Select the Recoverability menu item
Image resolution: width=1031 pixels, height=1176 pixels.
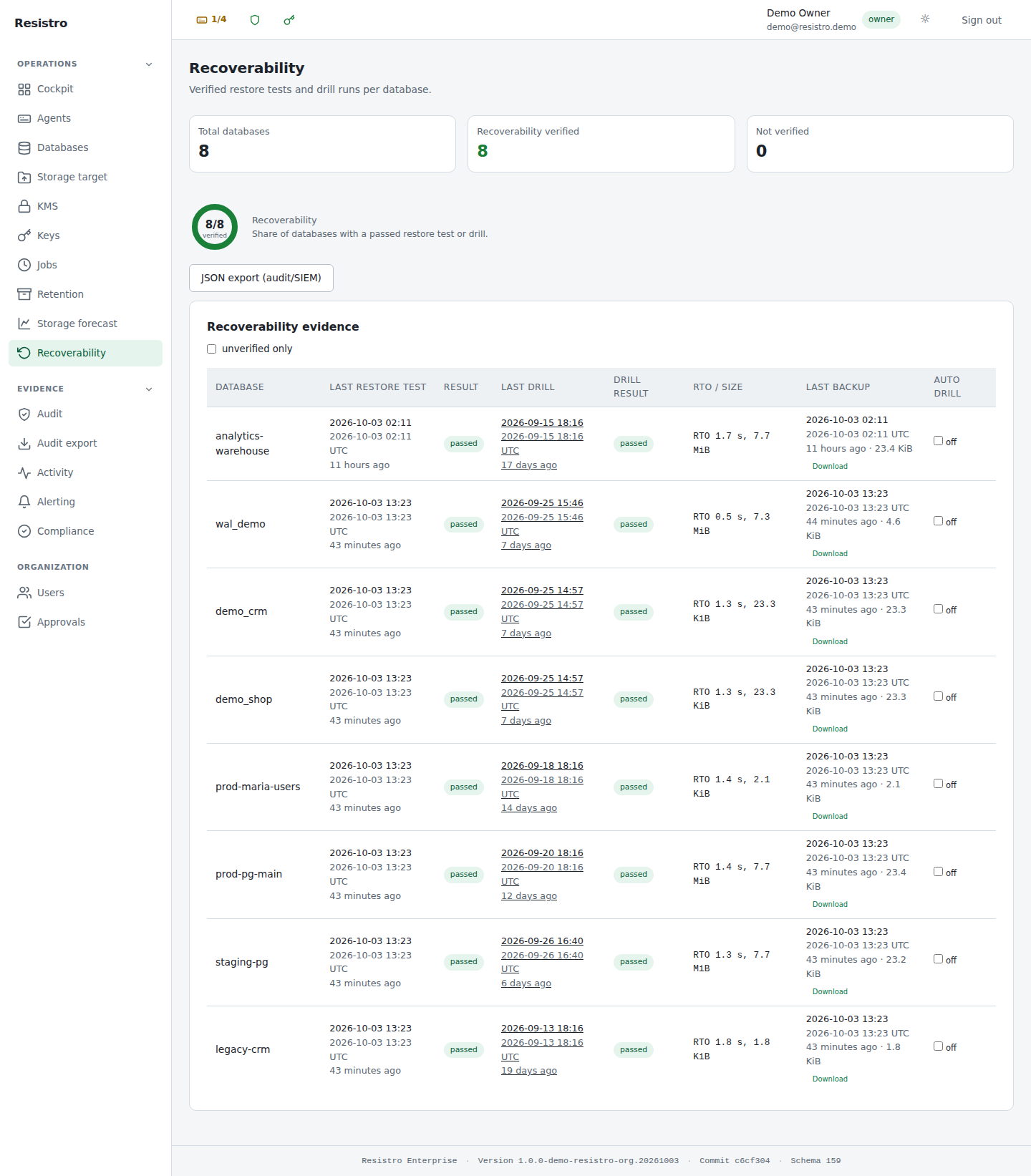coord(85,354)
